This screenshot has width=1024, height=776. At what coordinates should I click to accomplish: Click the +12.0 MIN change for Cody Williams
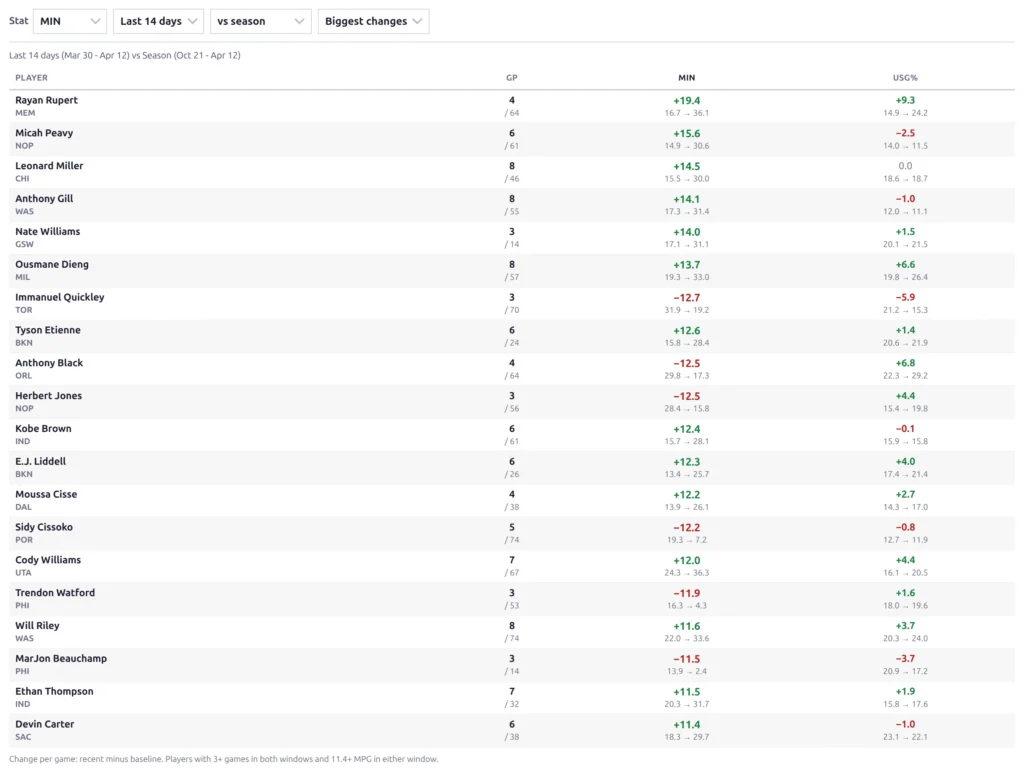[x=686, y=560]
